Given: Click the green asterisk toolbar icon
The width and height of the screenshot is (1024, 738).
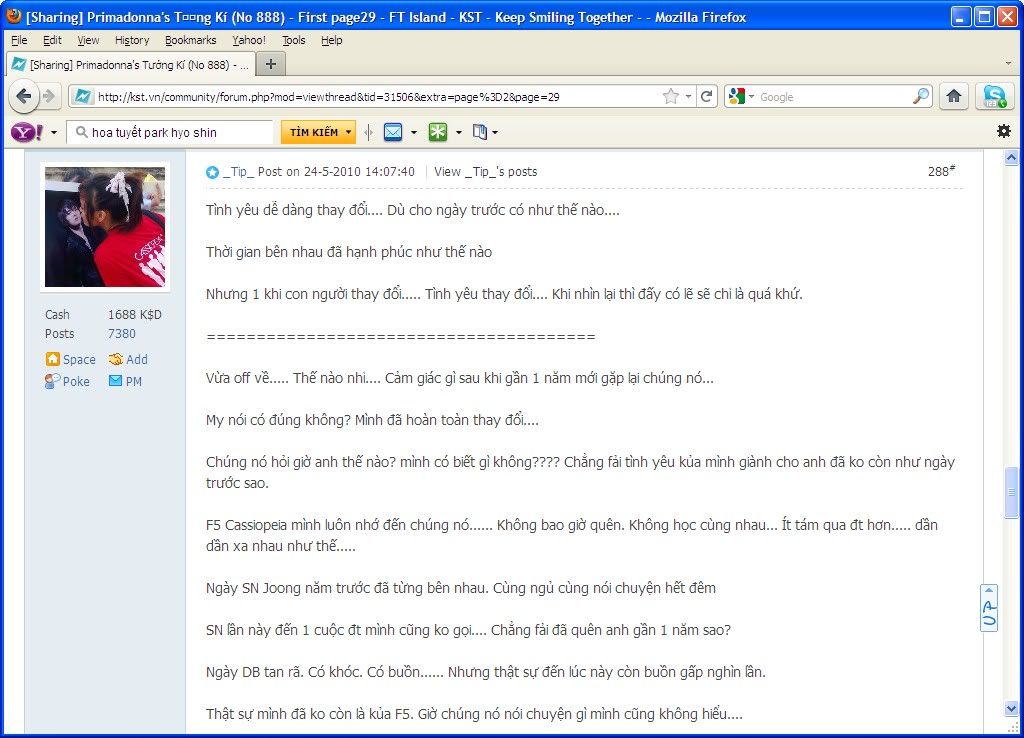Looking at the screenshot, I should [438, 133].
